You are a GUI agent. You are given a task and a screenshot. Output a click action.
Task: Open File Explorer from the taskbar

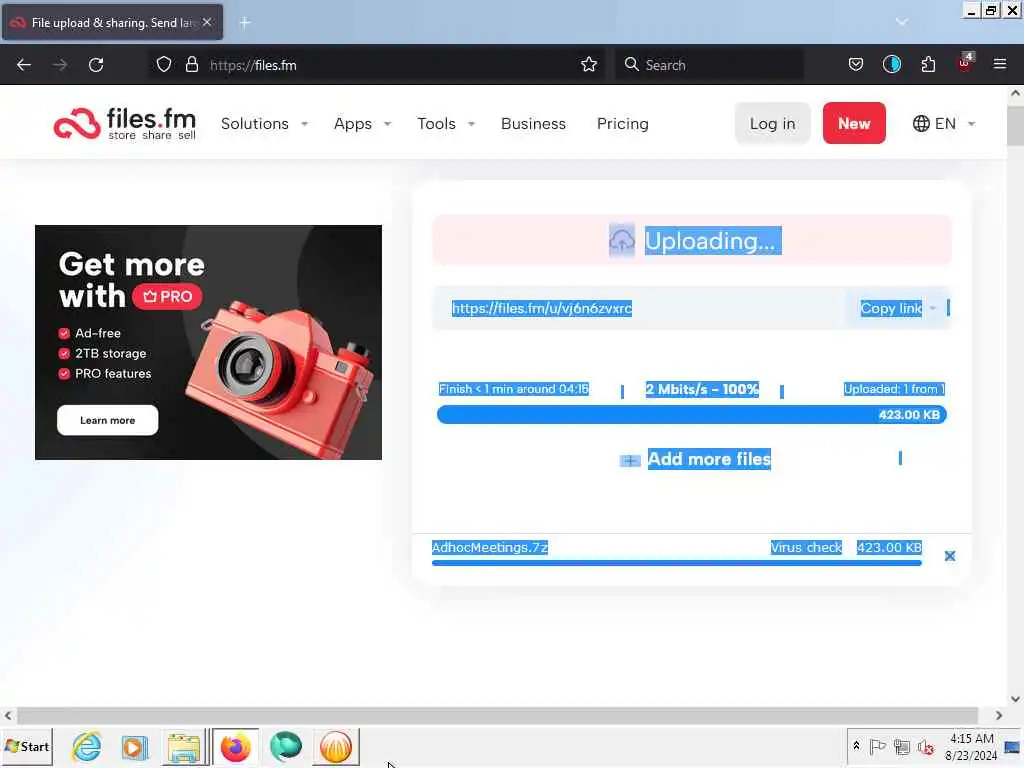click(184, 747)
